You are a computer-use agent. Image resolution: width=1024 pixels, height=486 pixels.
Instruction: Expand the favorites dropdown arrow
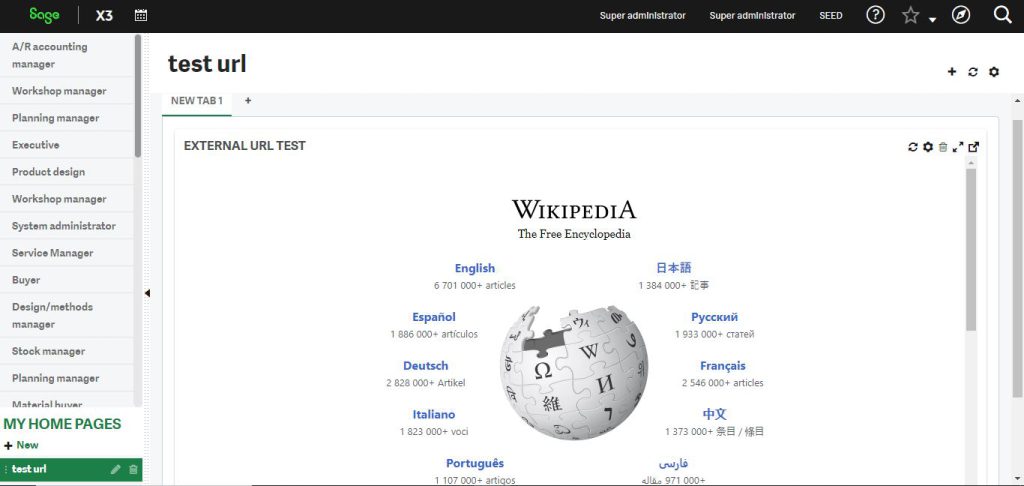pyautogui.click(x=932, y=20)
